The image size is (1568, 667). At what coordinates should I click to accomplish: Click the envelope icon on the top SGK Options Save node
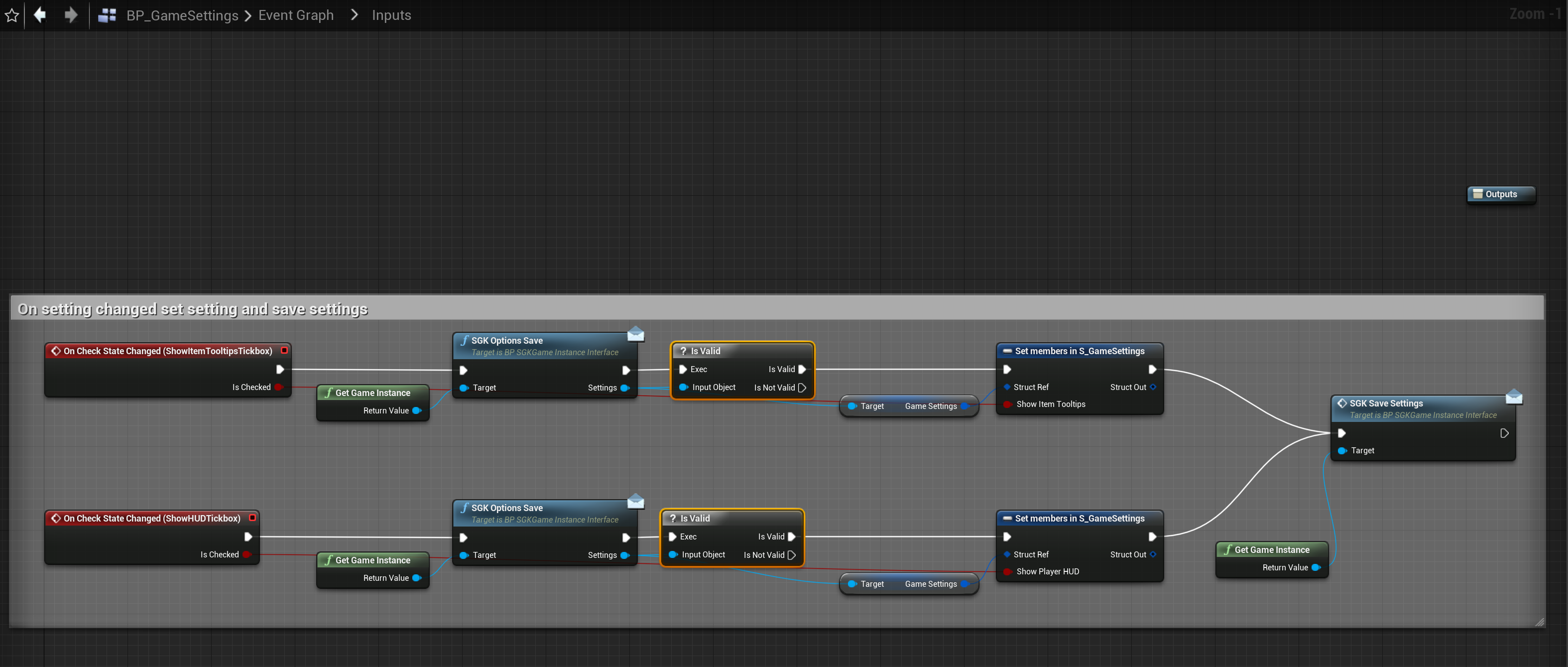635,334
